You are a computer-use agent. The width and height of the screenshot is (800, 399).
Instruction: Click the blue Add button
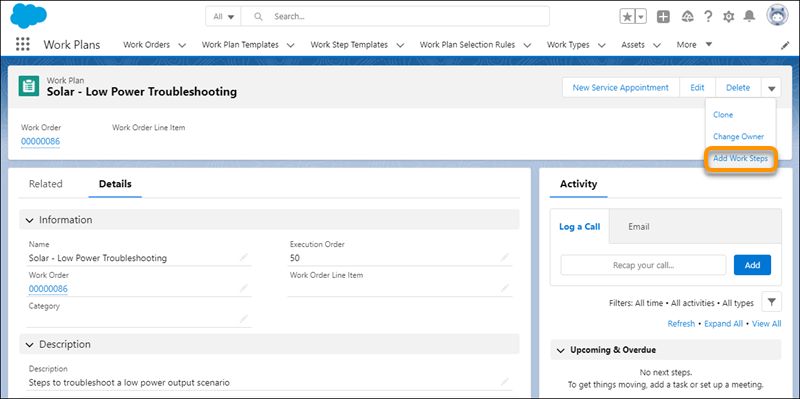point(752,265)
